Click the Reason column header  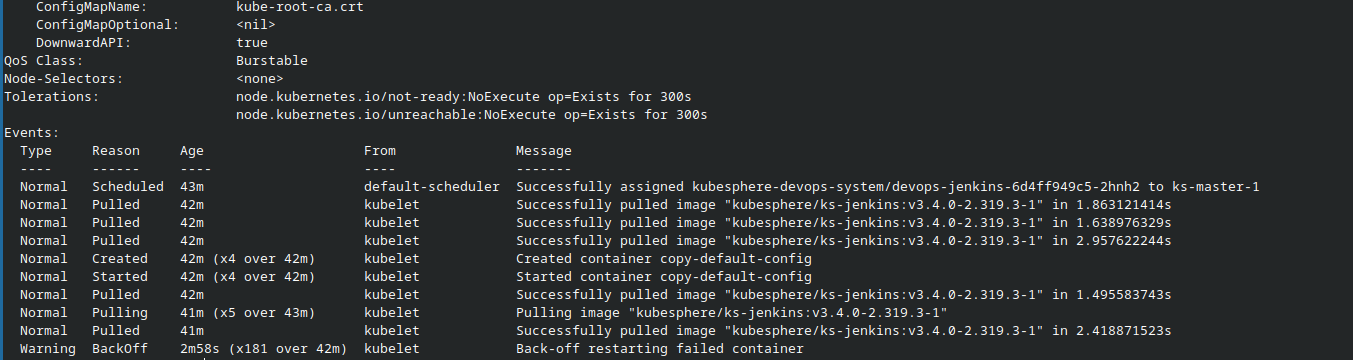(x=116, y=151)
